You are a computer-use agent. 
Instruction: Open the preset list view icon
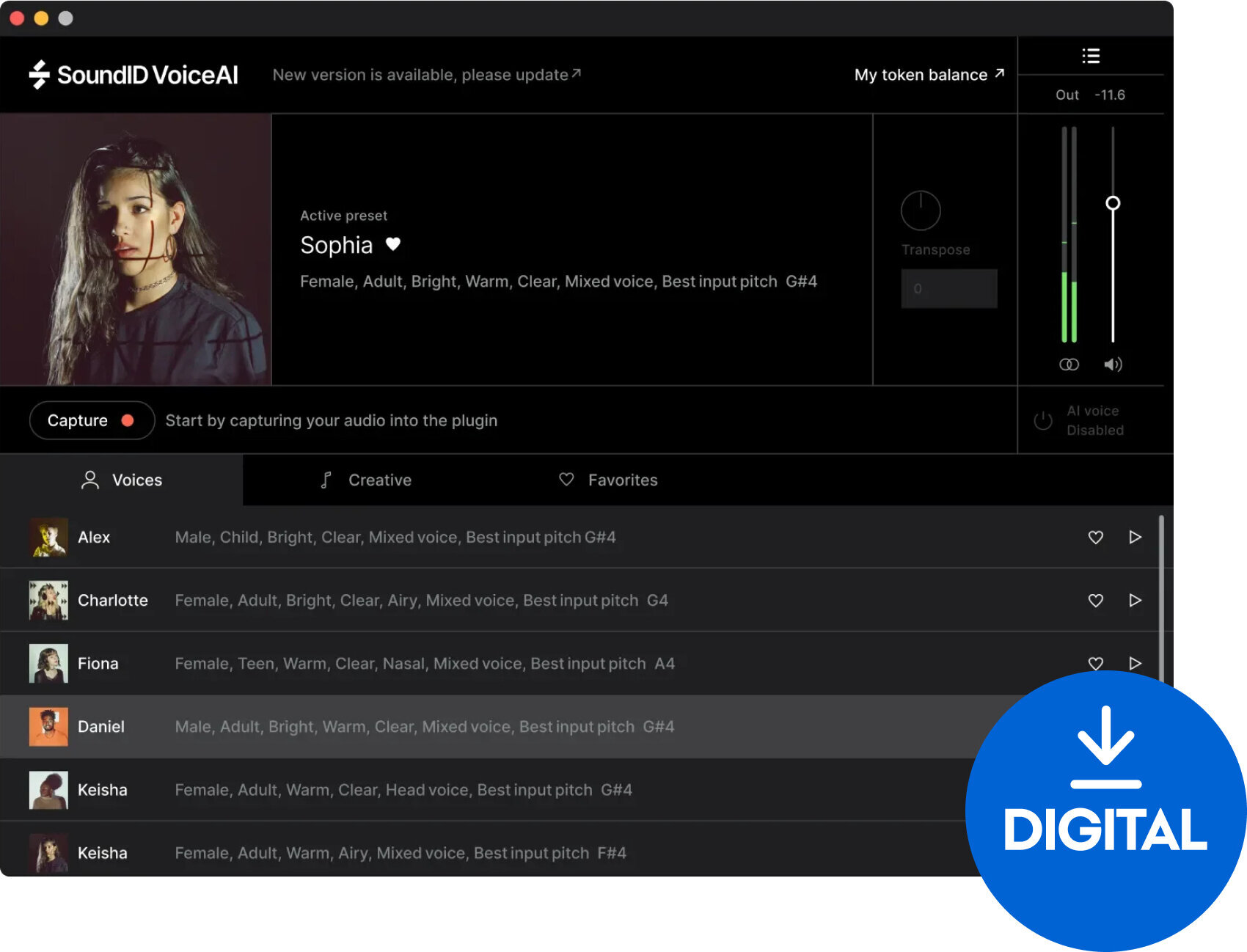pyautogui.click(x=1091, y=55)
